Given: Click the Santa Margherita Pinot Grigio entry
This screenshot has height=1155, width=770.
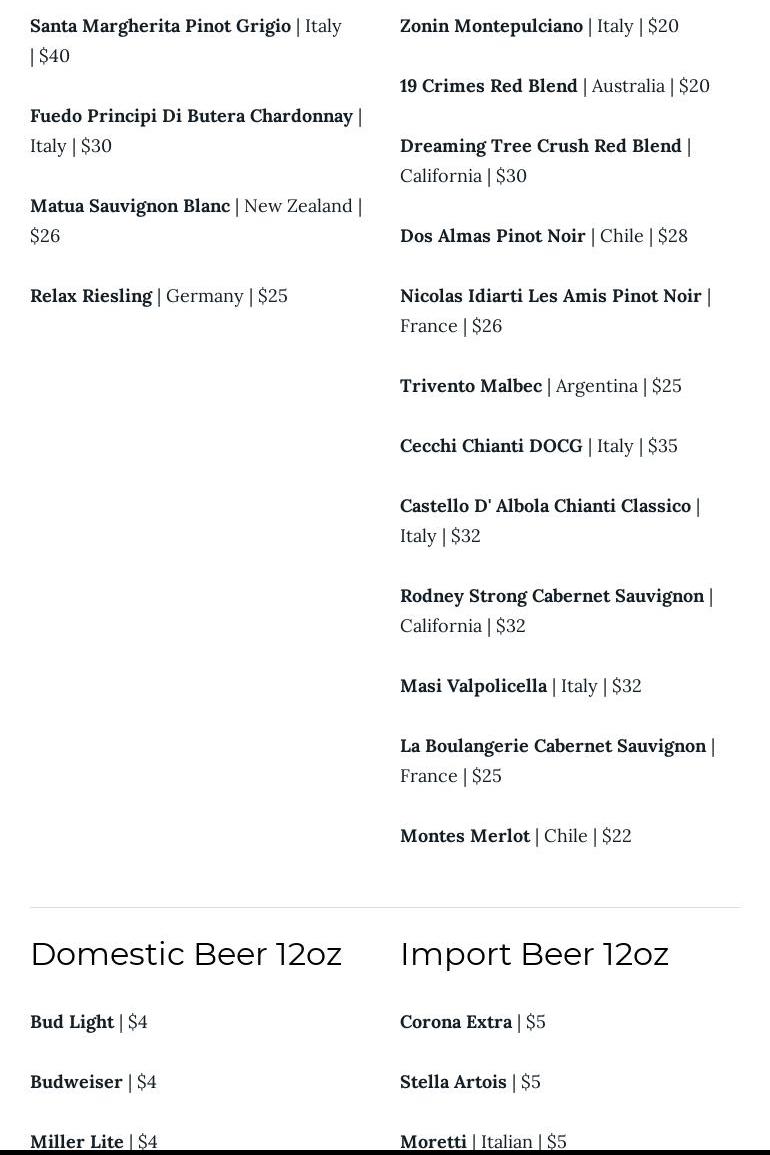Looking at the screenshot, I should pos(160,26).
